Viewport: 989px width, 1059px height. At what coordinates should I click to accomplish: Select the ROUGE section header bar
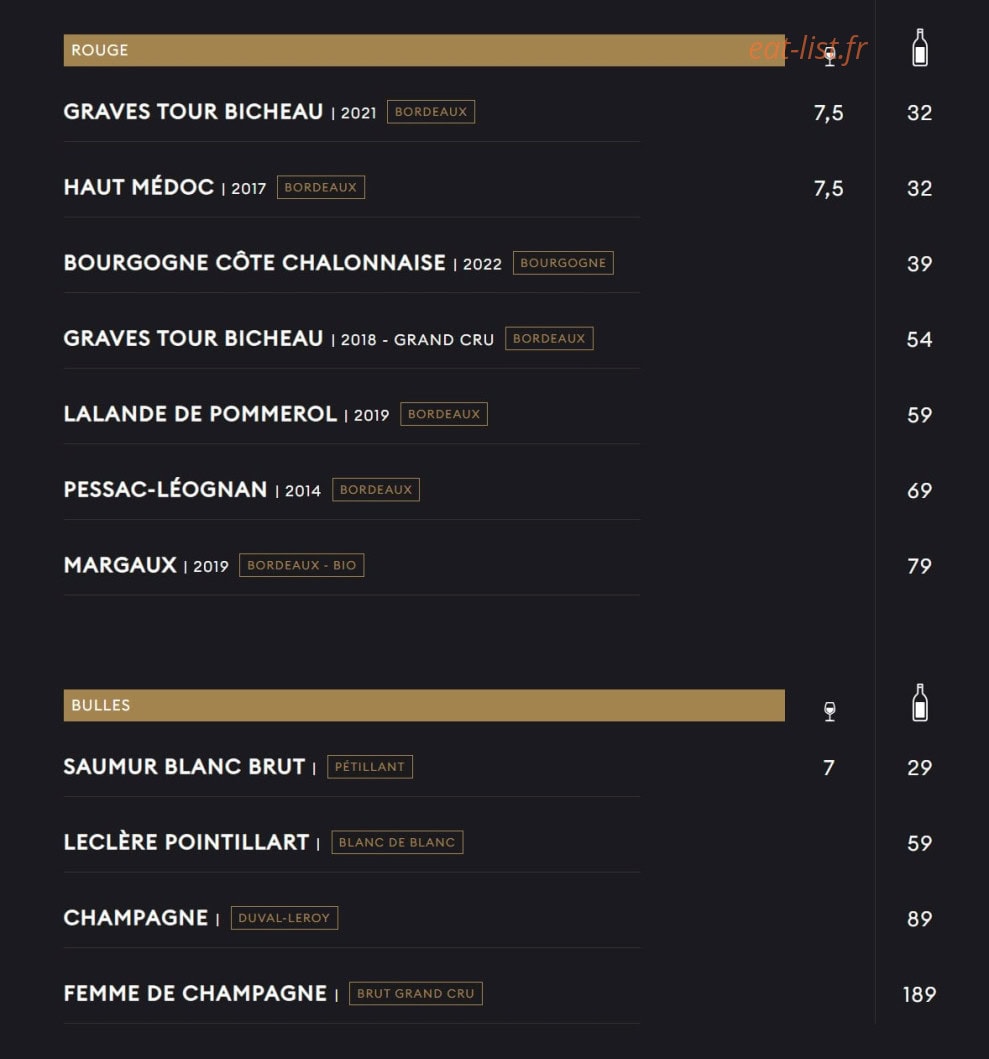[x=424, y=51]
